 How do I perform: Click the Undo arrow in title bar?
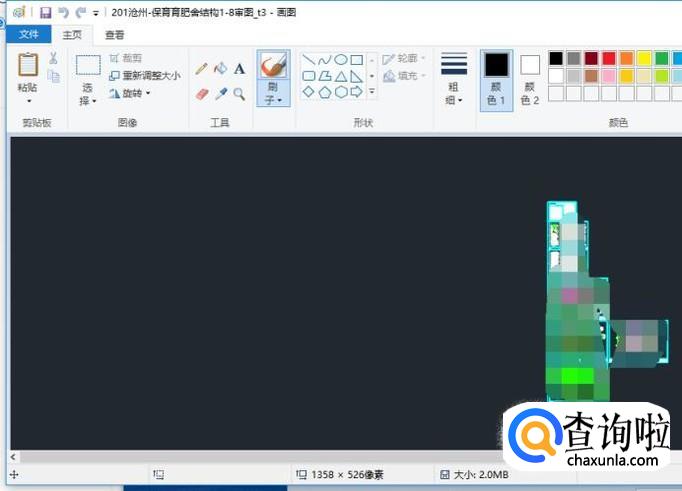tap(64, 13)
